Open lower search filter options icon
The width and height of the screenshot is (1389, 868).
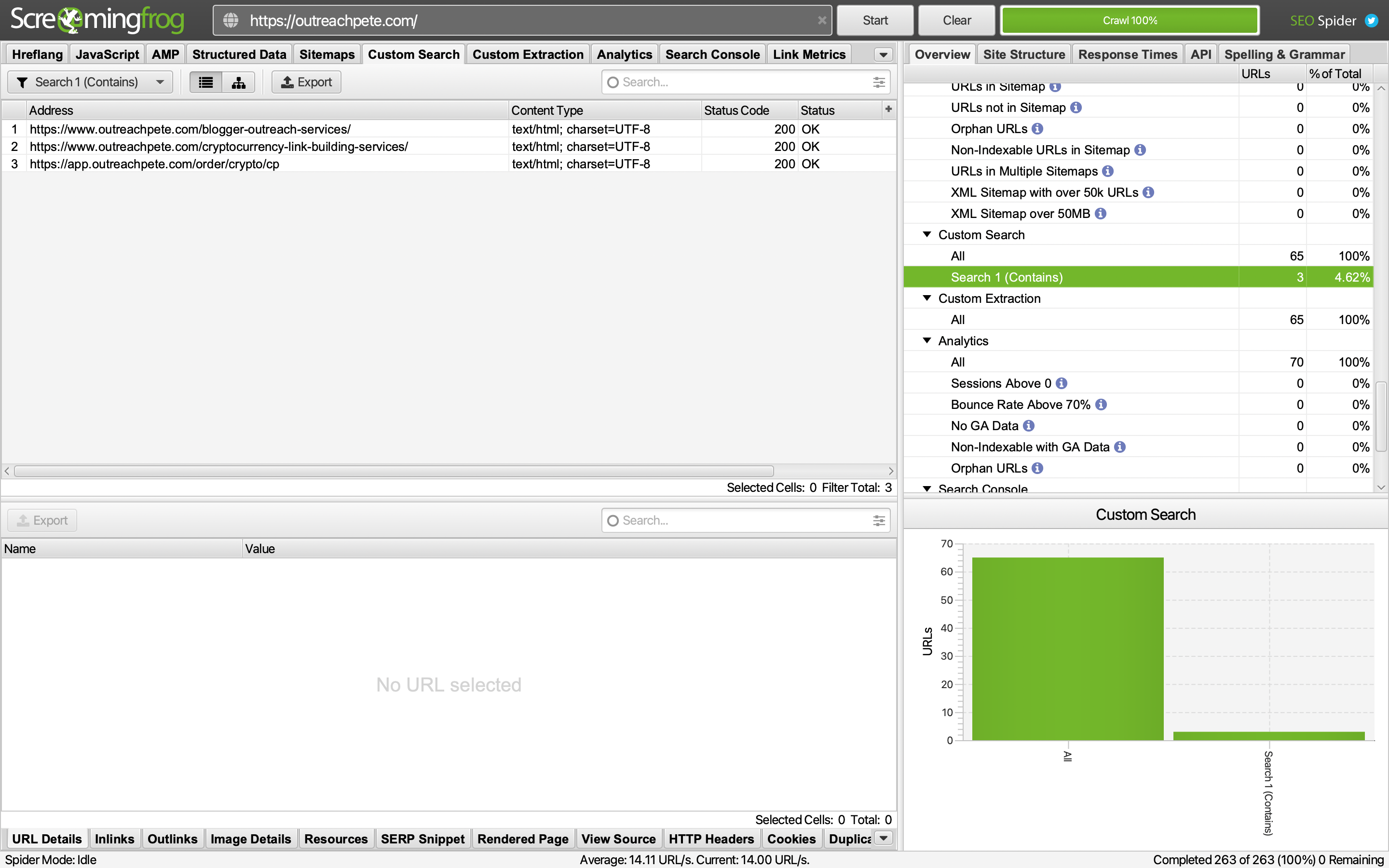click(x=879, y=521)
